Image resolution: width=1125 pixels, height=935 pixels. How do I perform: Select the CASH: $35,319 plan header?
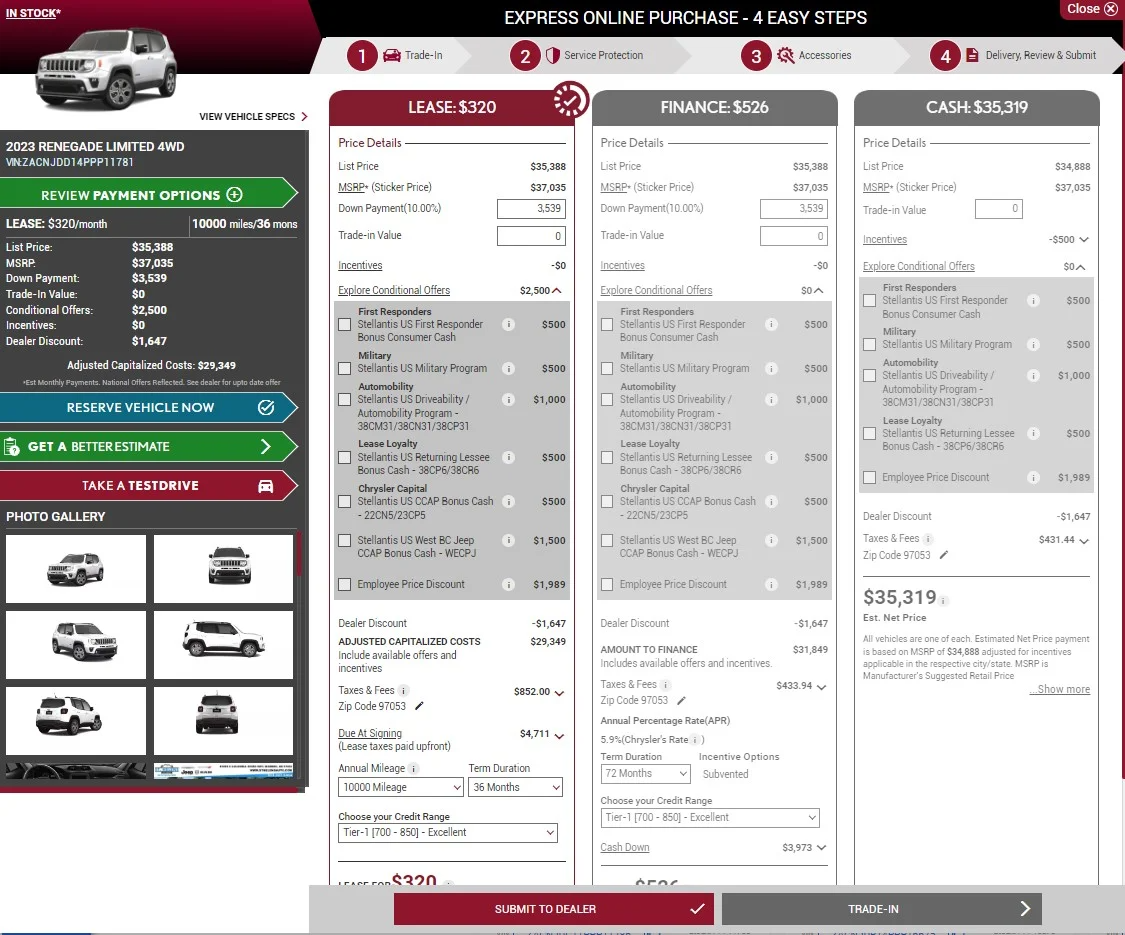tap(977, 108)
